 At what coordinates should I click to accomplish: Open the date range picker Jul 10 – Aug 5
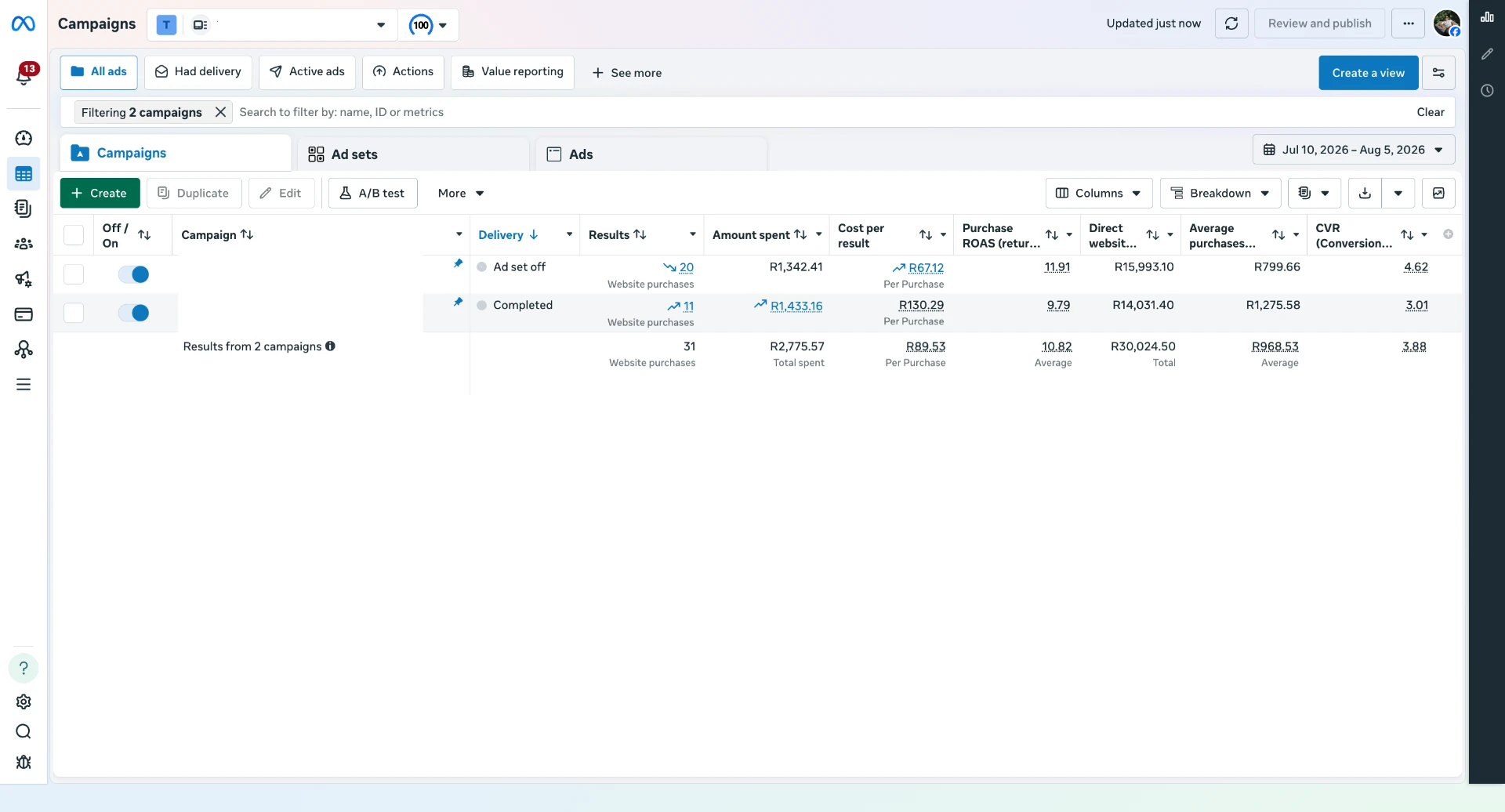coord(1354,150)
